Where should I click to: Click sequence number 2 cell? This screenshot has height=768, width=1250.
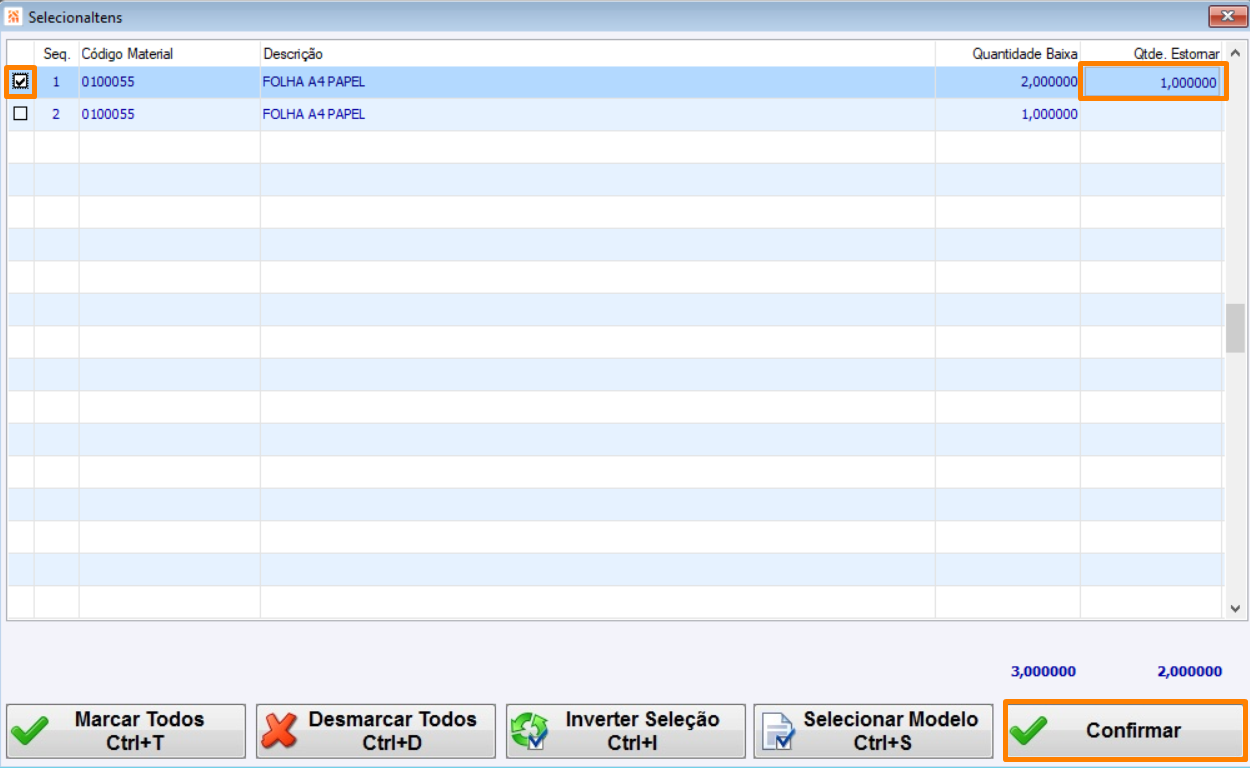57,114
